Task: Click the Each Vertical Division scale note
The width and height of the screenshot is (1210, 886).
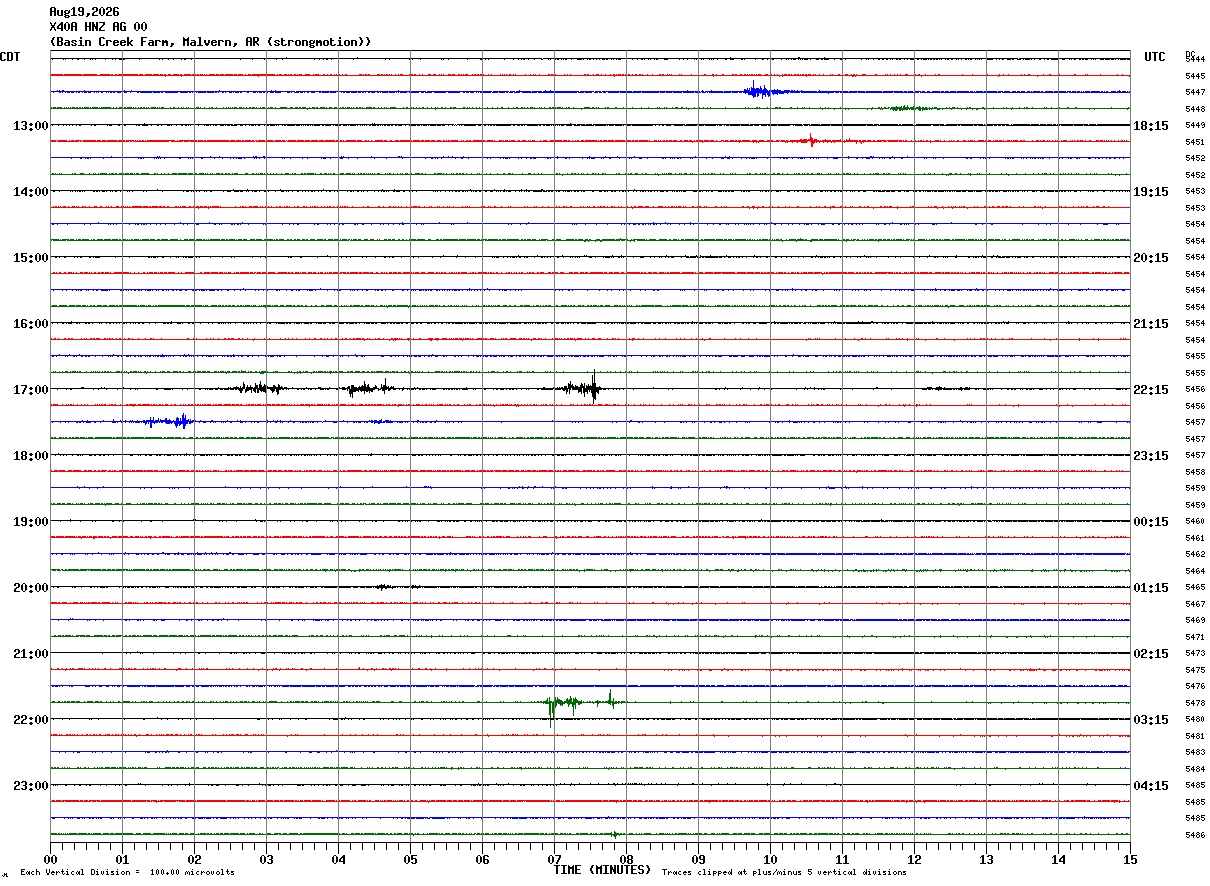Action: point(127,873)
